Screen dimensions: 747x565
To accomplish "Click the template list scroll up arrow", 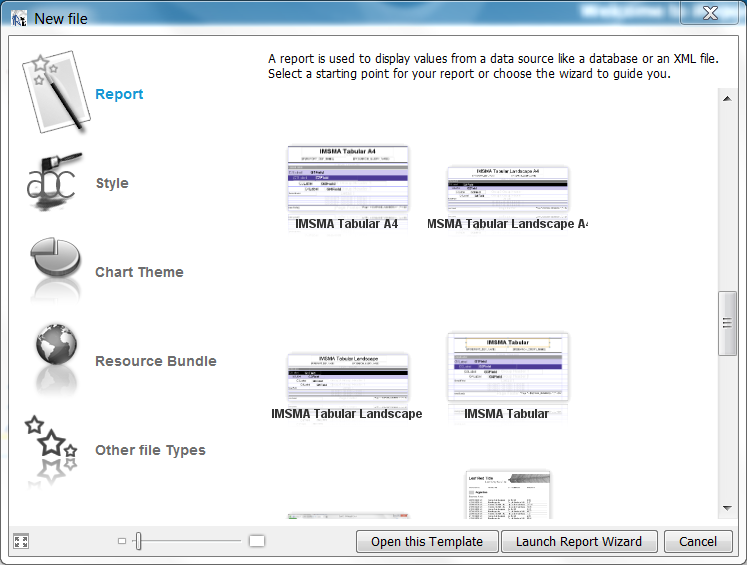I will click(x=727, y=96).
